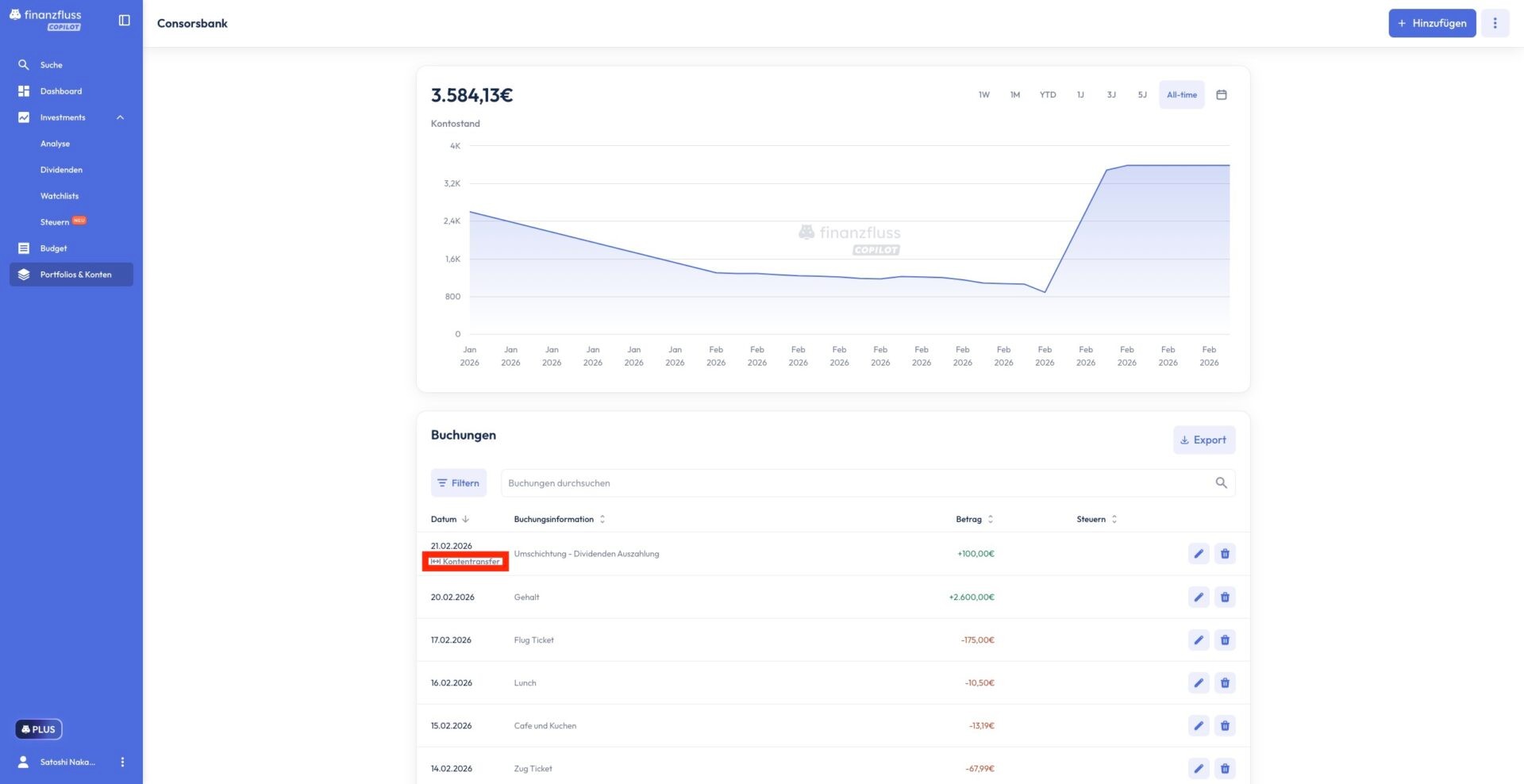This screenshot has width=1524, height=784.
Task: Select the All-time chart range
Action: 1181,94
